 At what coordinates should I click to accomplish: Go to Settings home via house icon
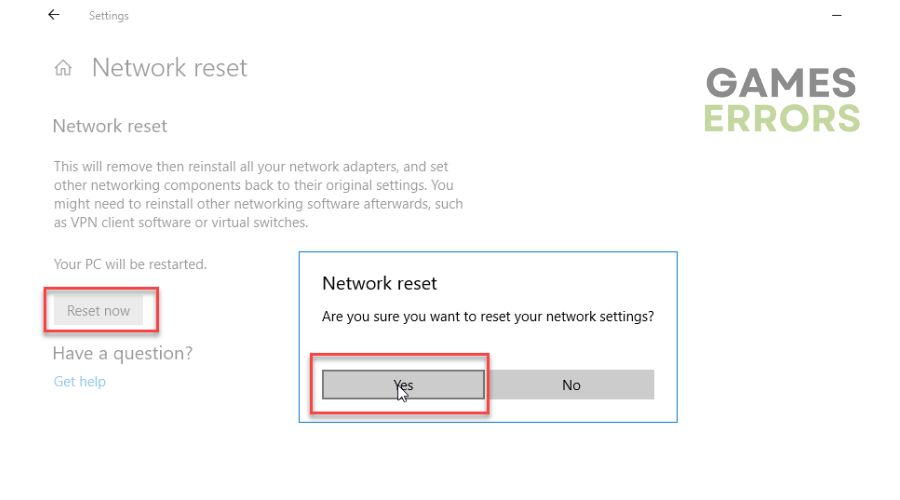tap(63, 68)
